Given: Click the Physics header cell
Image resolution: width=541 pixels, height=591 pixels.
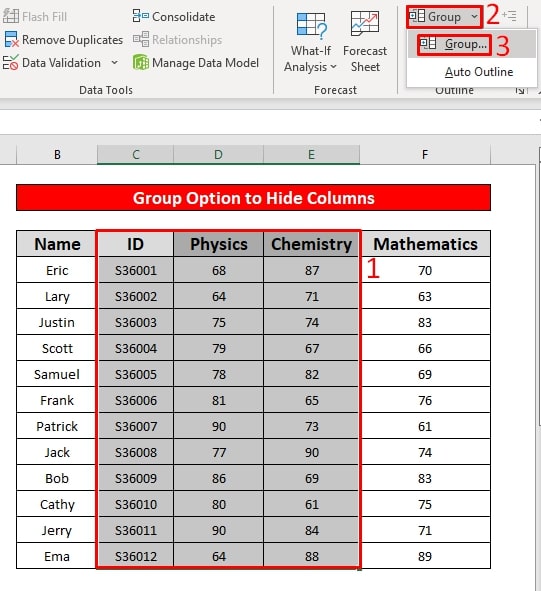Looking at the screenshot, I should pos(218,244).
